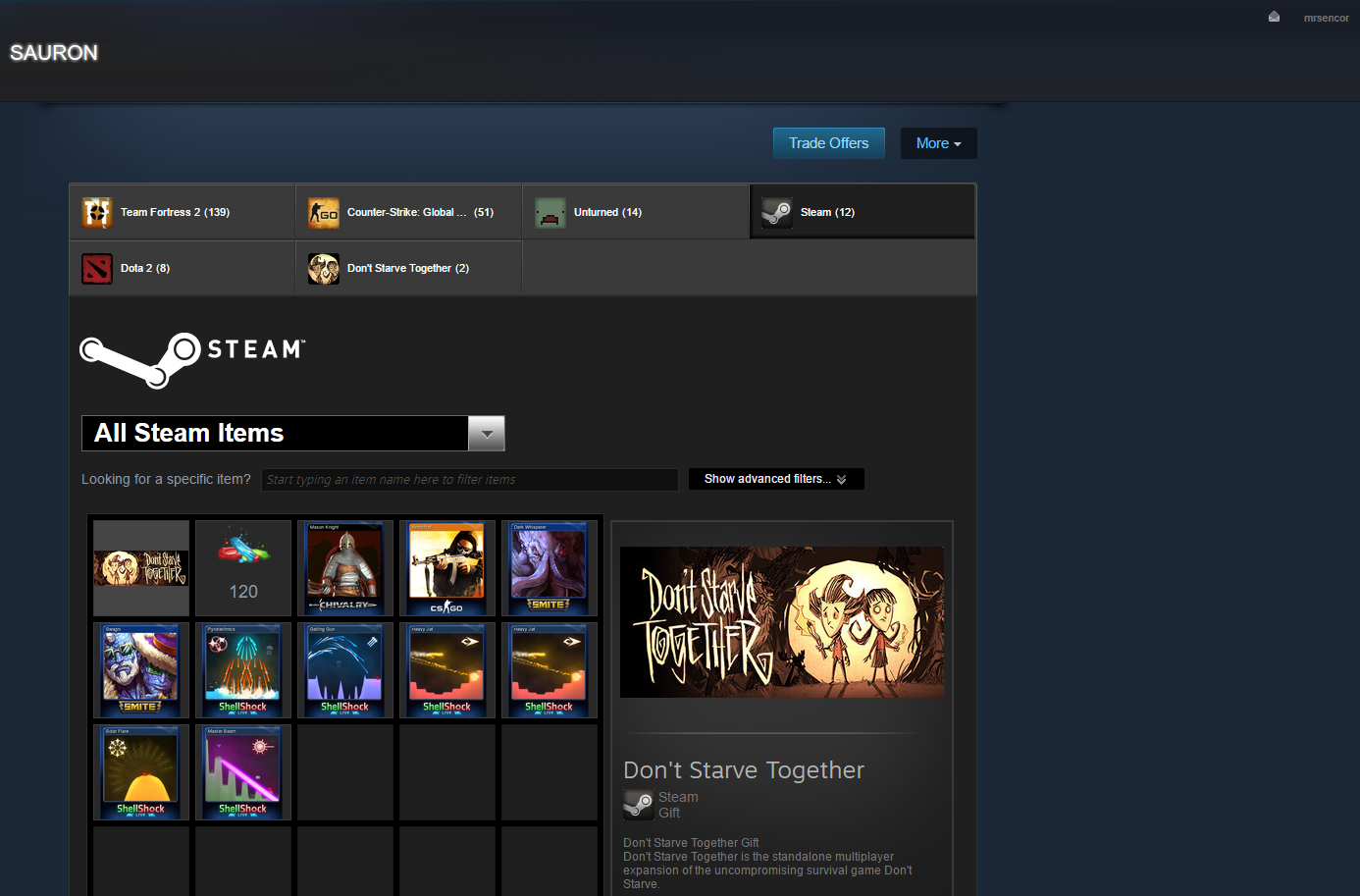The width and height of the screenshot is (1360, 896).
Task: Select the Anarchist CS:GO trading card
Action: (447, 568)
